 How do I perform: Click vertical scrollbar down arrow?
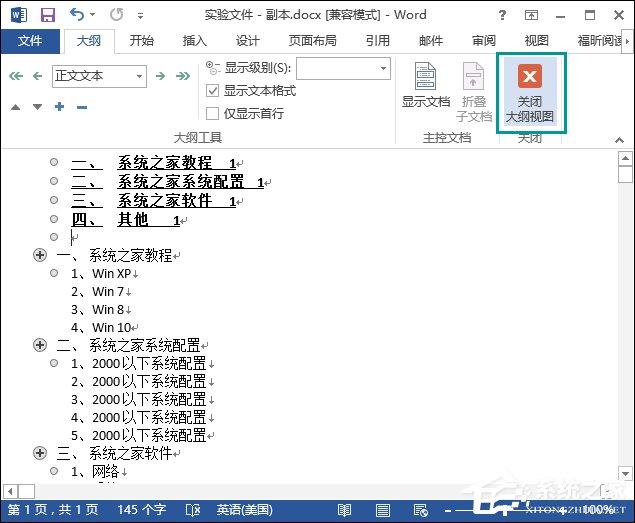click(625, 473)
